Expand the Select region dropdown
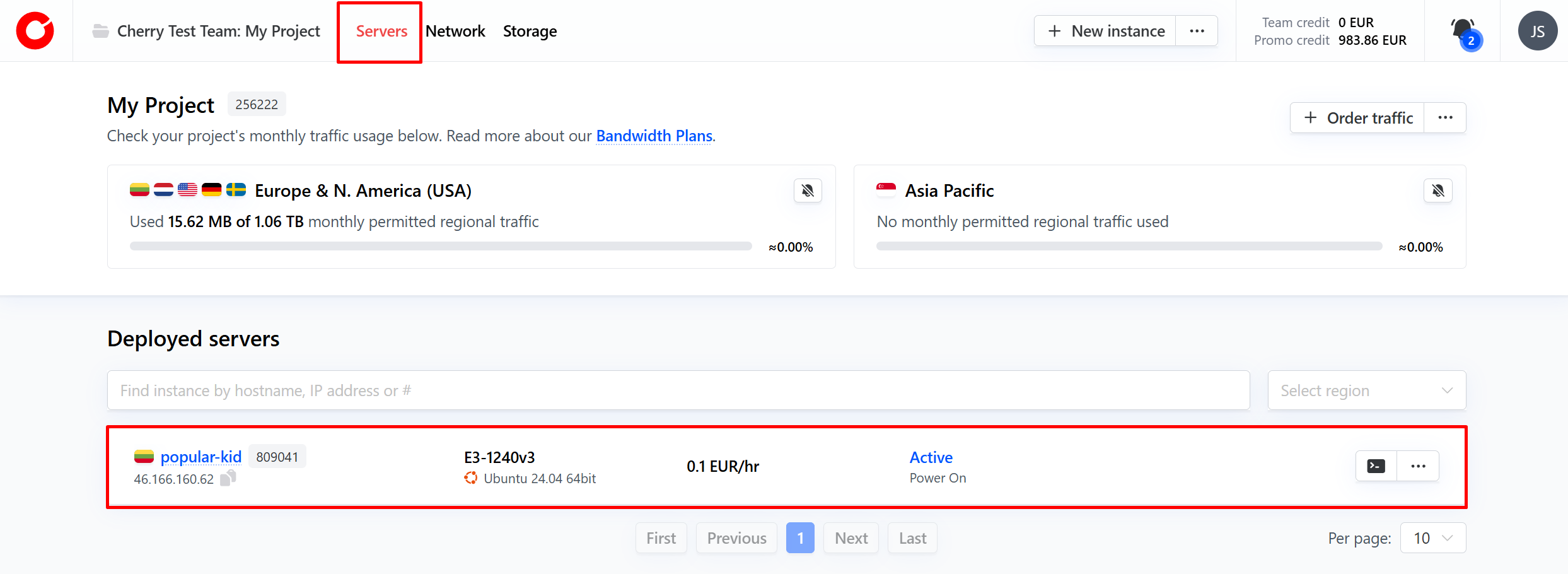Image resolution: width=1568 pixels, height=574 pixels. [1366, 390]
